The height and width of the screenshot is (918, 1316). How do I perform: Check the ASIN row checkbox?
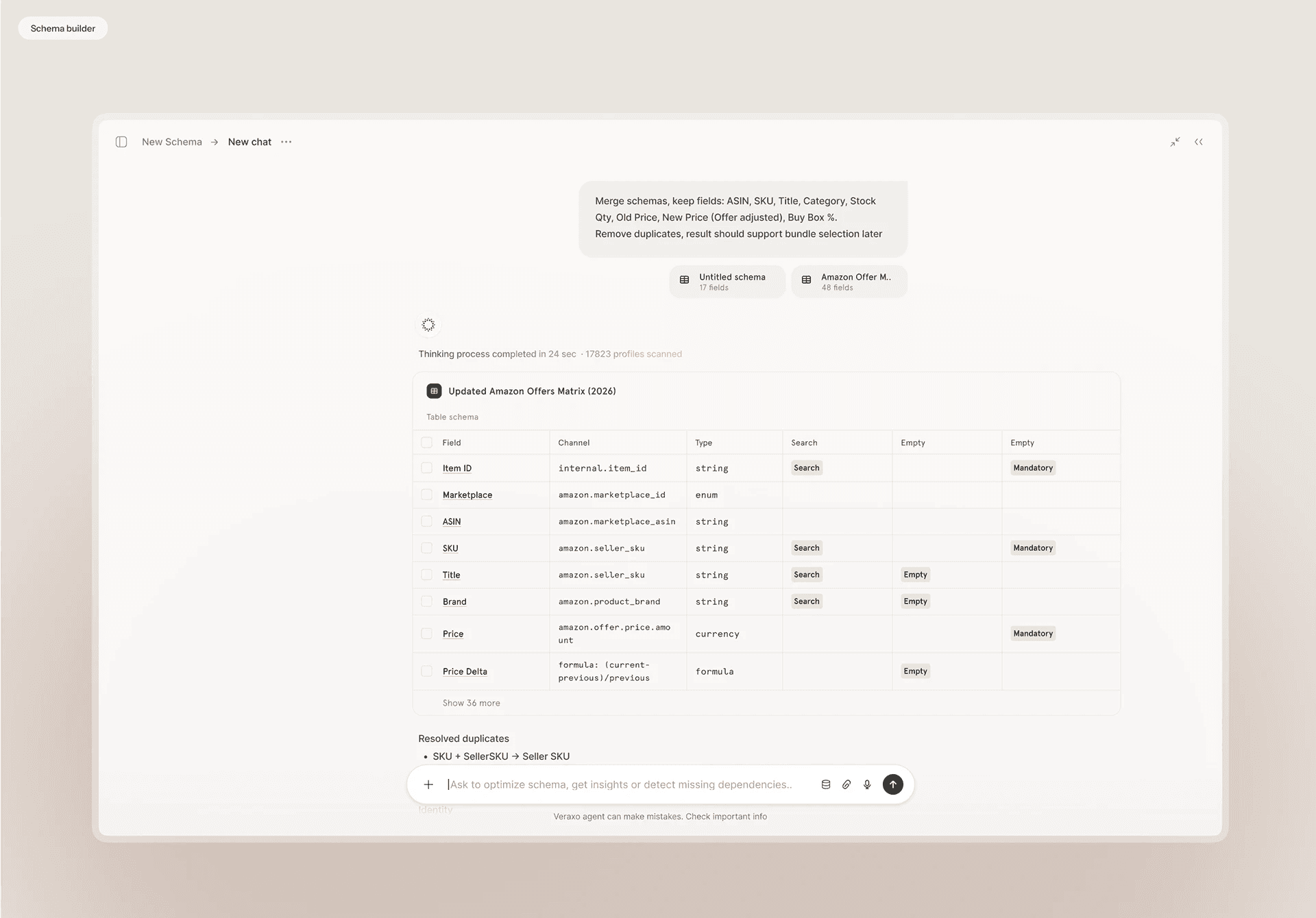(427, 521)
